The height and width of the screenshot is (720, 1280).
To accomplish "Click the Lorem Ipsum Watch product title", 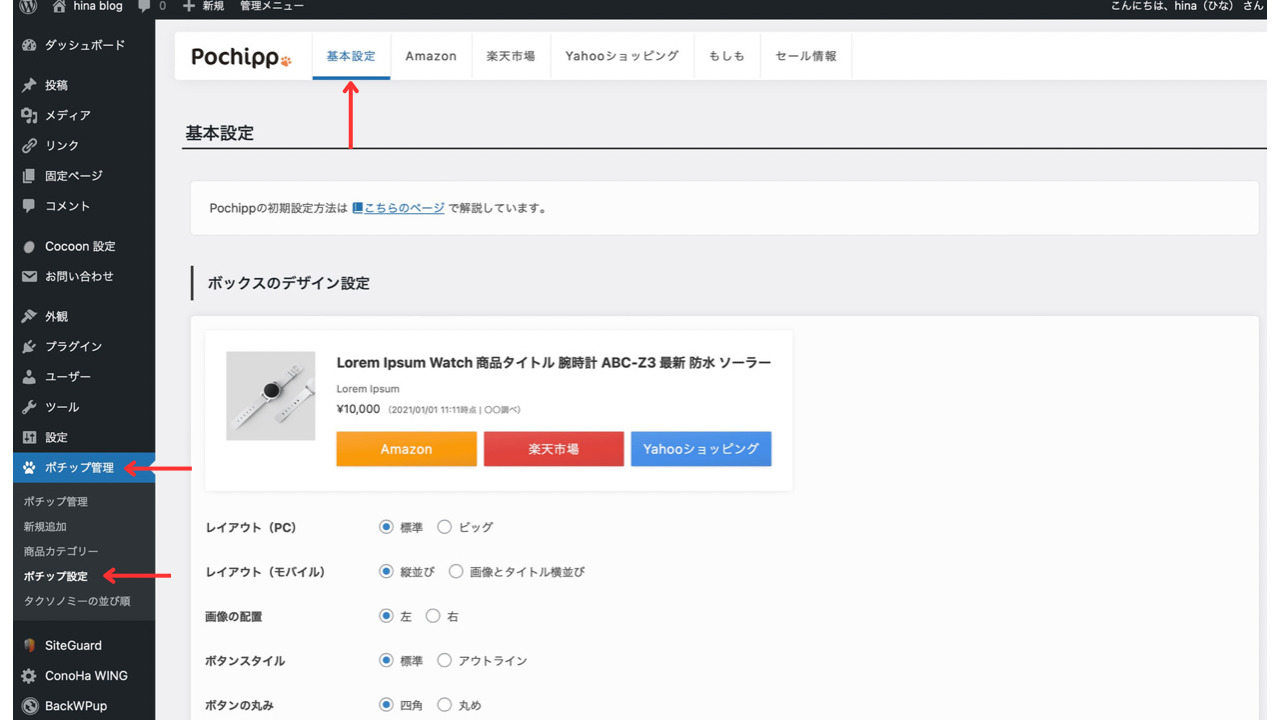I will click(x=554, y=363).
